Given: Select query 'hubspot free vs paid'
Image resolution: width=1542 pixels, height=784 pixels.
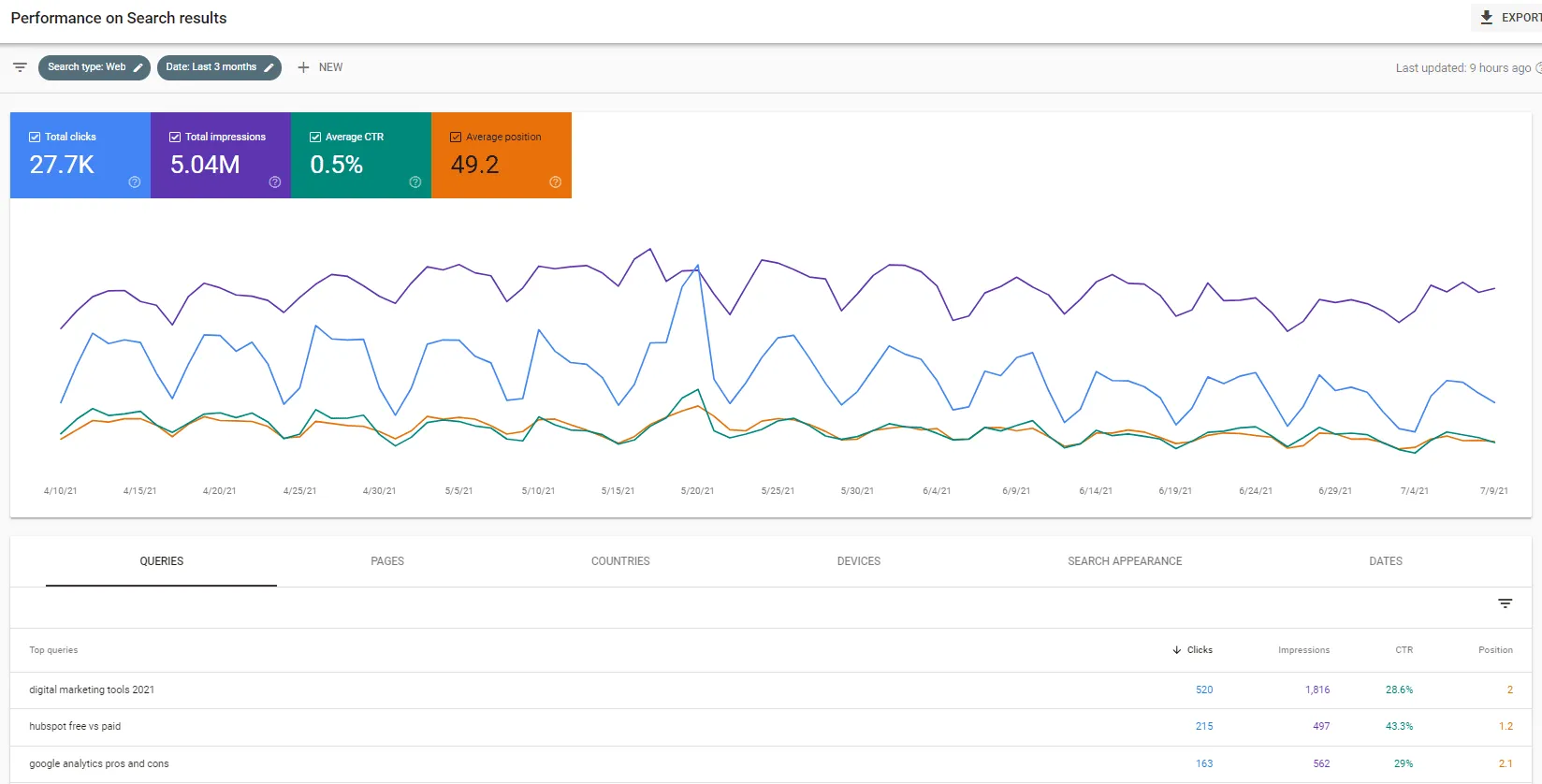Looking at the screenshot, I should tap(75, 726).
